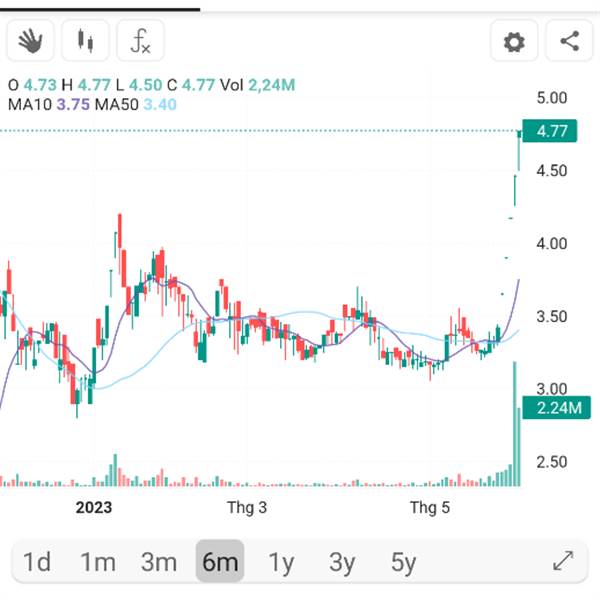600x600 pixels.
Task: Click the low price L 4.50
Action: 139,85
